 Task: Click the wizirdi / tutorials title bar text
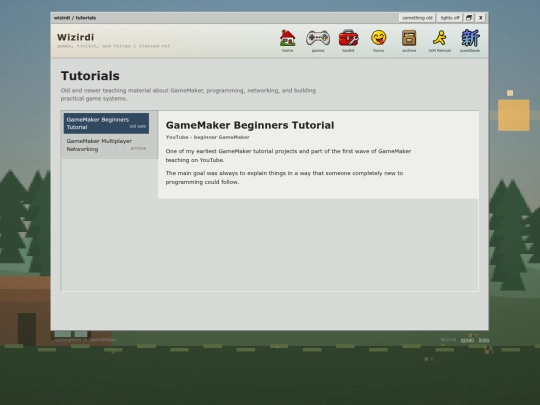75,18
